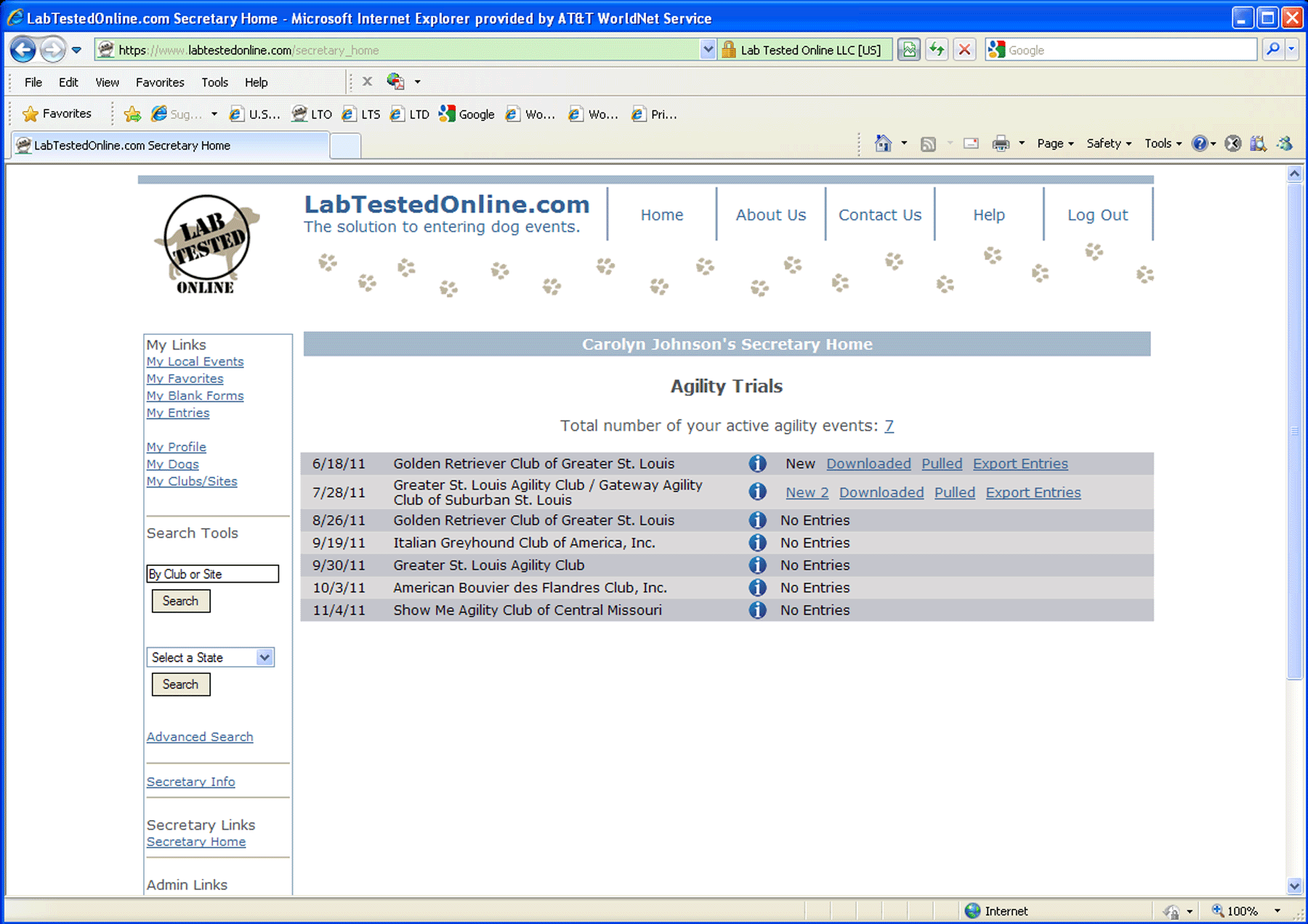Image resolution: width=1308 pixels, height=924 pixels.
Task: Click Export Entries for the 6/18/11 event
Action: (x=1020, y=463)
